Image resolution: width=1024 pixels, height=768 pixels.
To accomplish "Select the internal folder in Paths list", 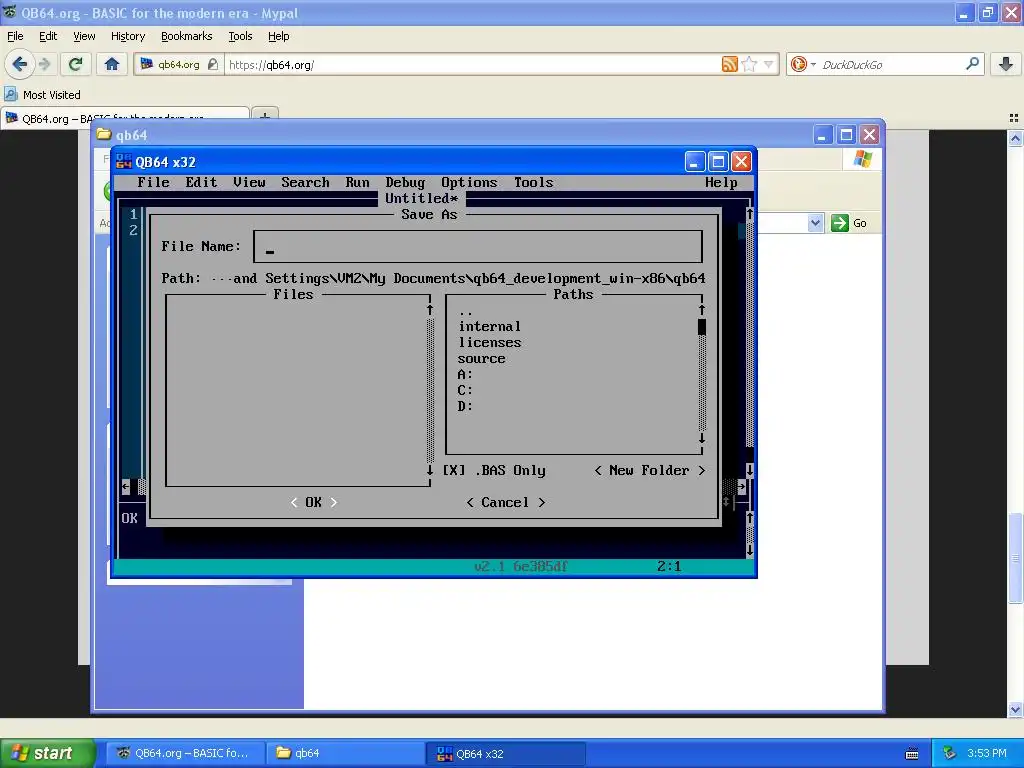I will (x=490, y=326).
